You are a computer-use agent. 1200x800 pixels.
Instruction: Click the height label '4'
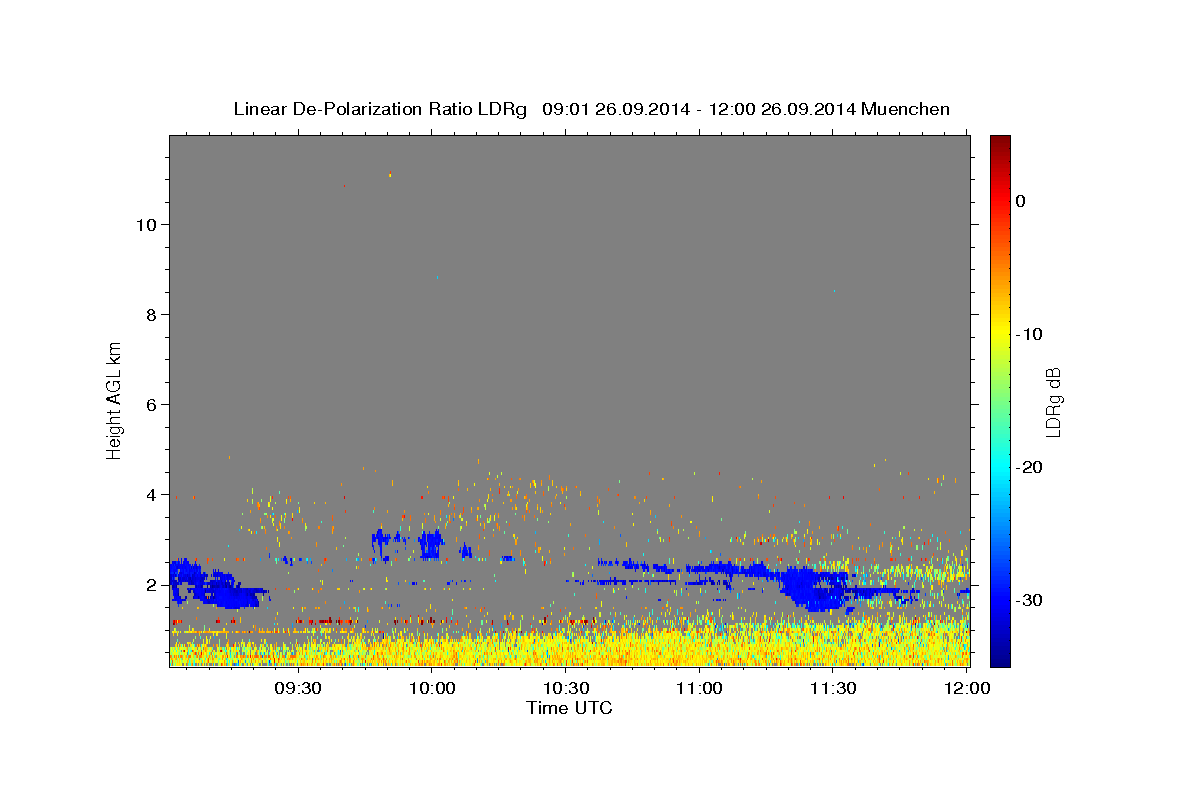pos(151,494)
